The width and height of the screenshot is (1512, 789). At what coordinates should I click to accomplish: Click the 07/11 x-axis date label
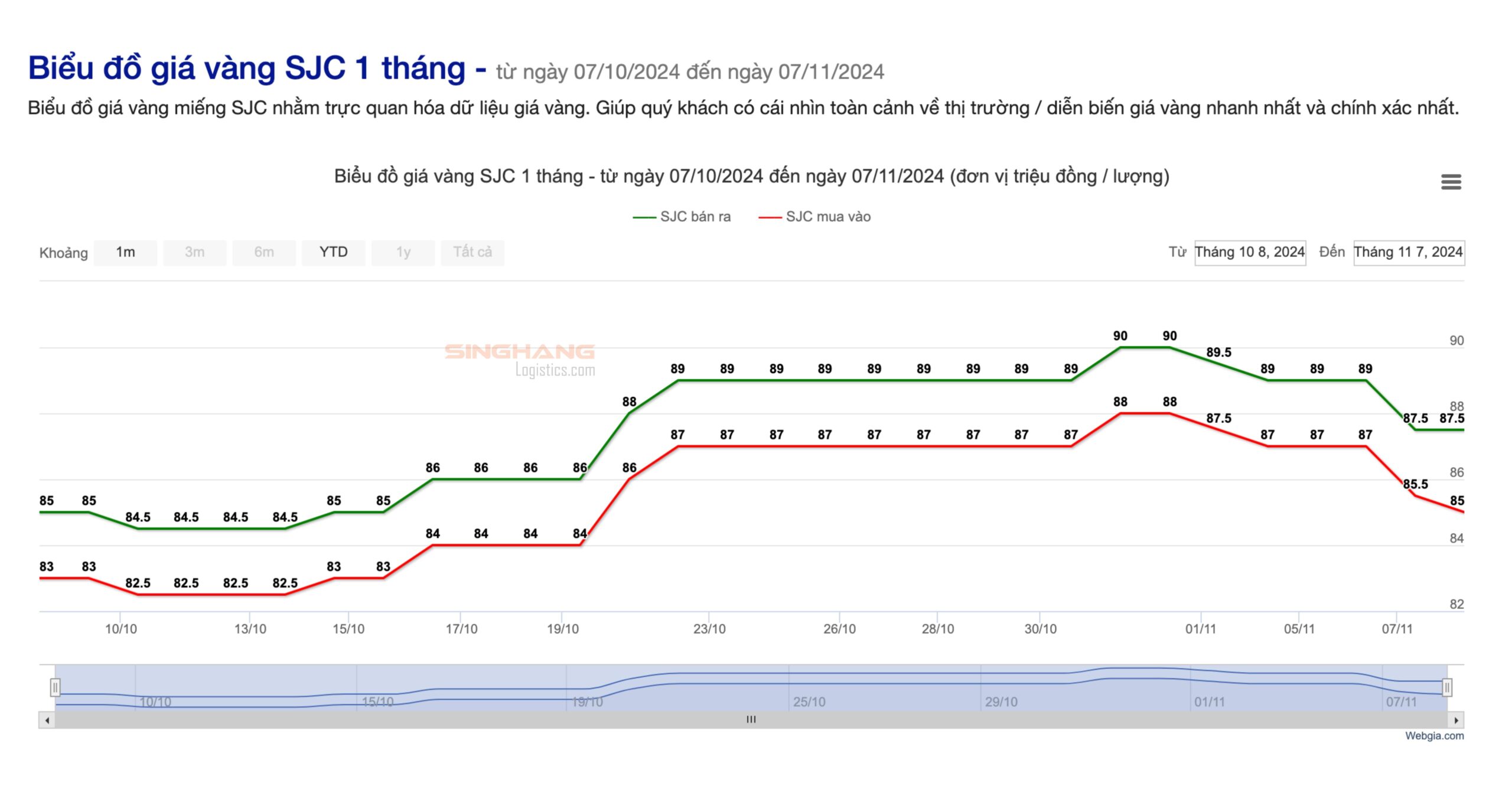(1397, 629)
